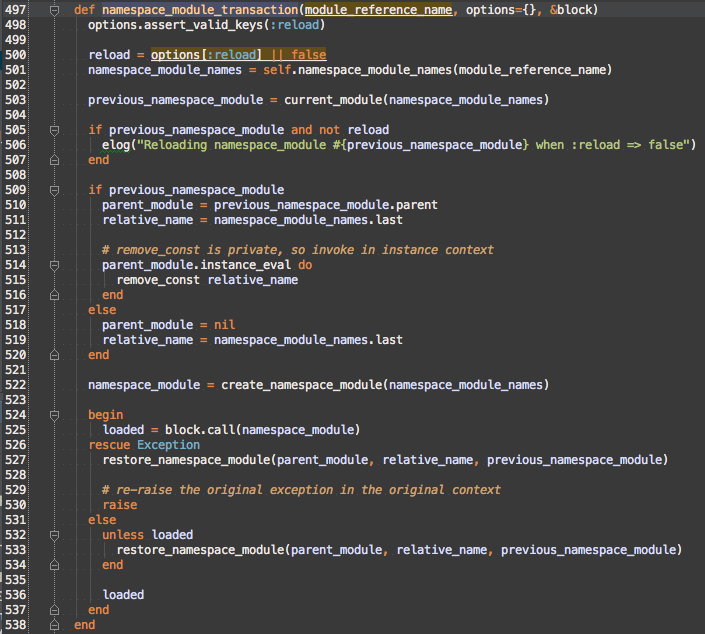Click line number 530 in gutter
Screen dimensions: 705x634
[16, 505]
